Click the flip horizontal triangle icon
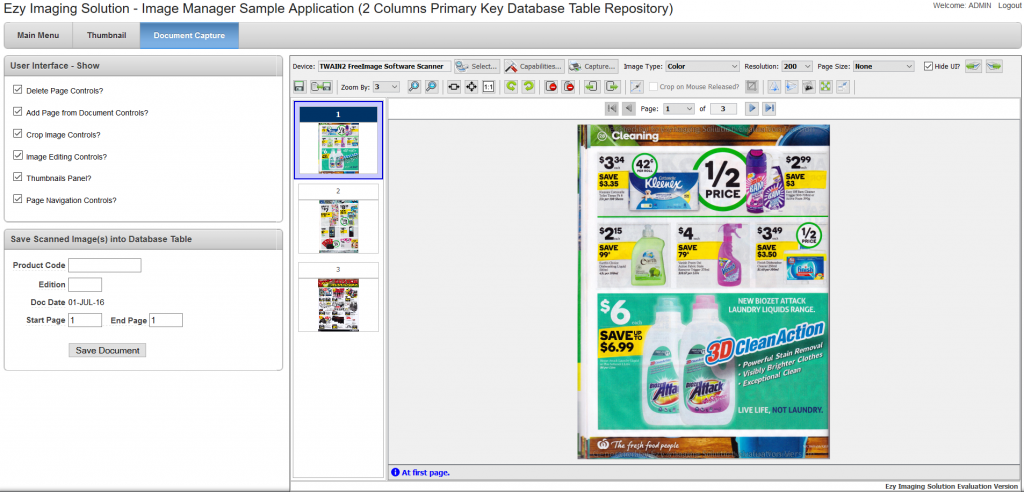Viewport: 1024px width, 492px height. (774, 86)
